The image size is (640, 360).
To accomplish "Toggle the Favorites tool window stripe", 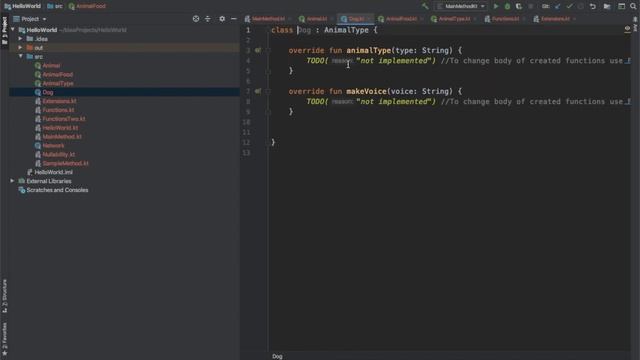I will click(4, 339).
